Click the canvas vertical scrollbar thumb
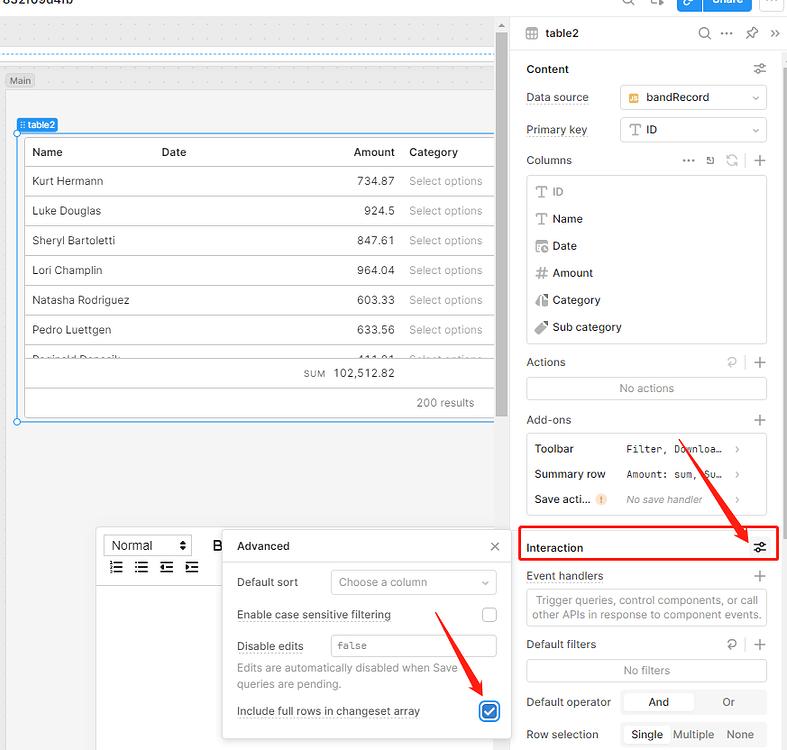787x750 pixels. coord(501,224)
